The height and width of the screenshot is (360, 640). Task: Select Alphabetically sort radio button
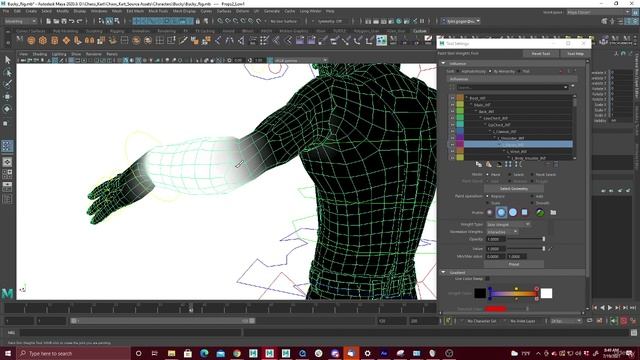coord(458,71)
